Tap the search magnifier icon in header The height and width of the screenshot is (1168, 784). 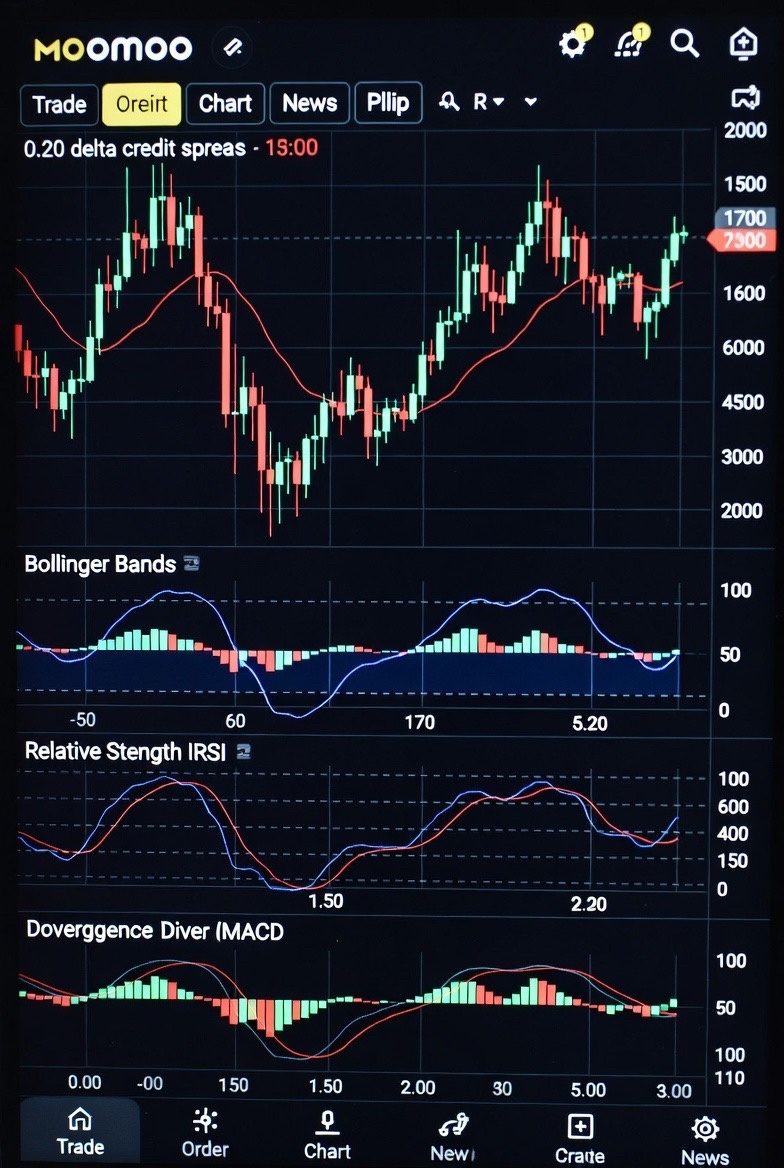pos(684,45)
